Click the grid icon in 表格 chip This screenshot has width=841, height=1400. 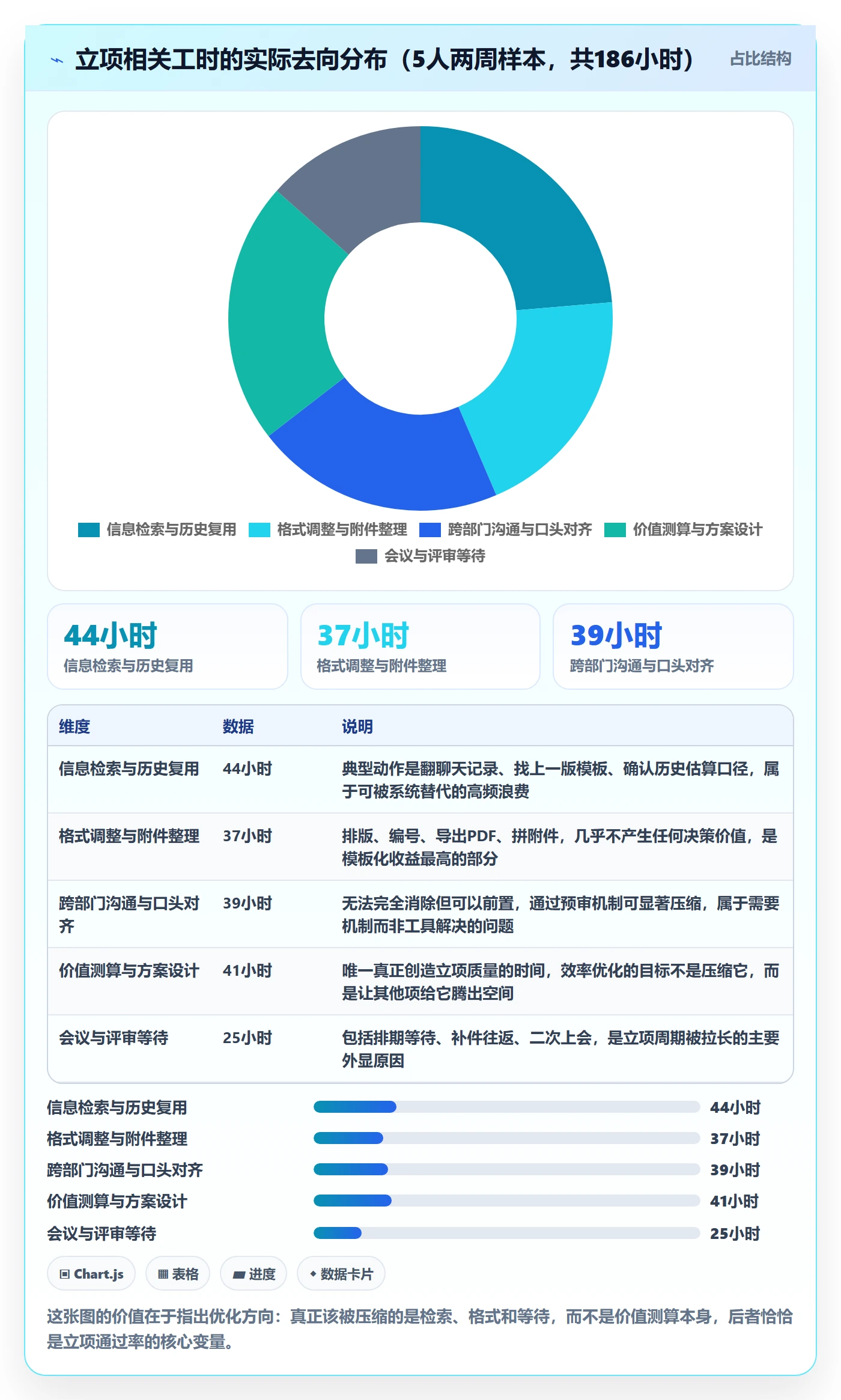click(163, 1274)
